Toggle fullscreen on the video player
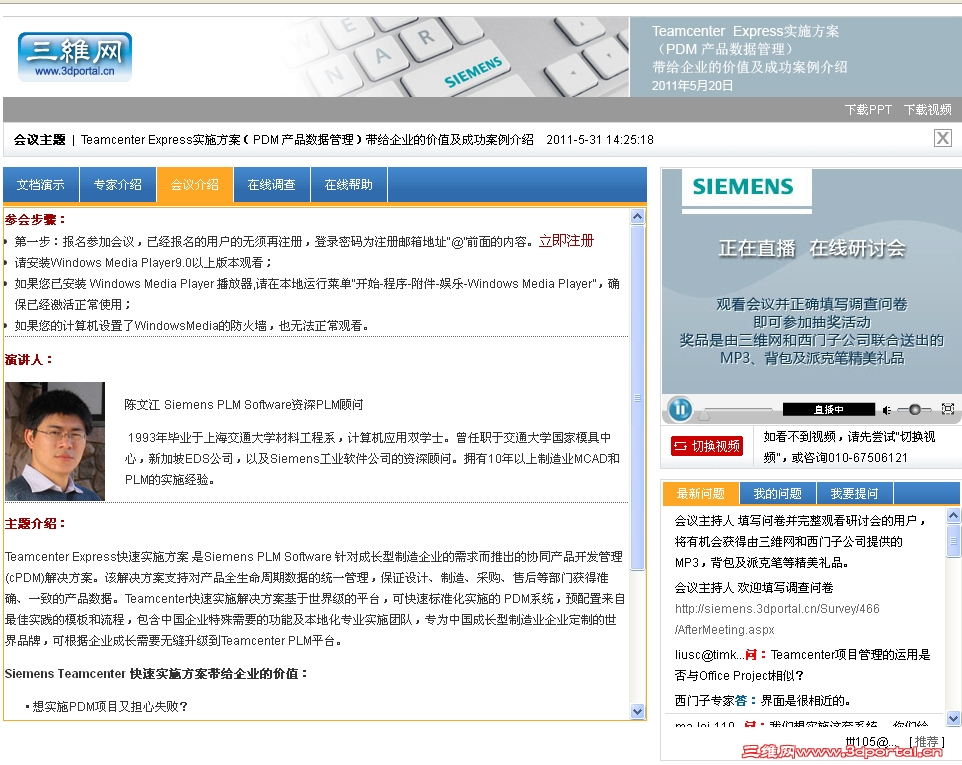This screenshot has height=765, width=962. coord(948,409)
